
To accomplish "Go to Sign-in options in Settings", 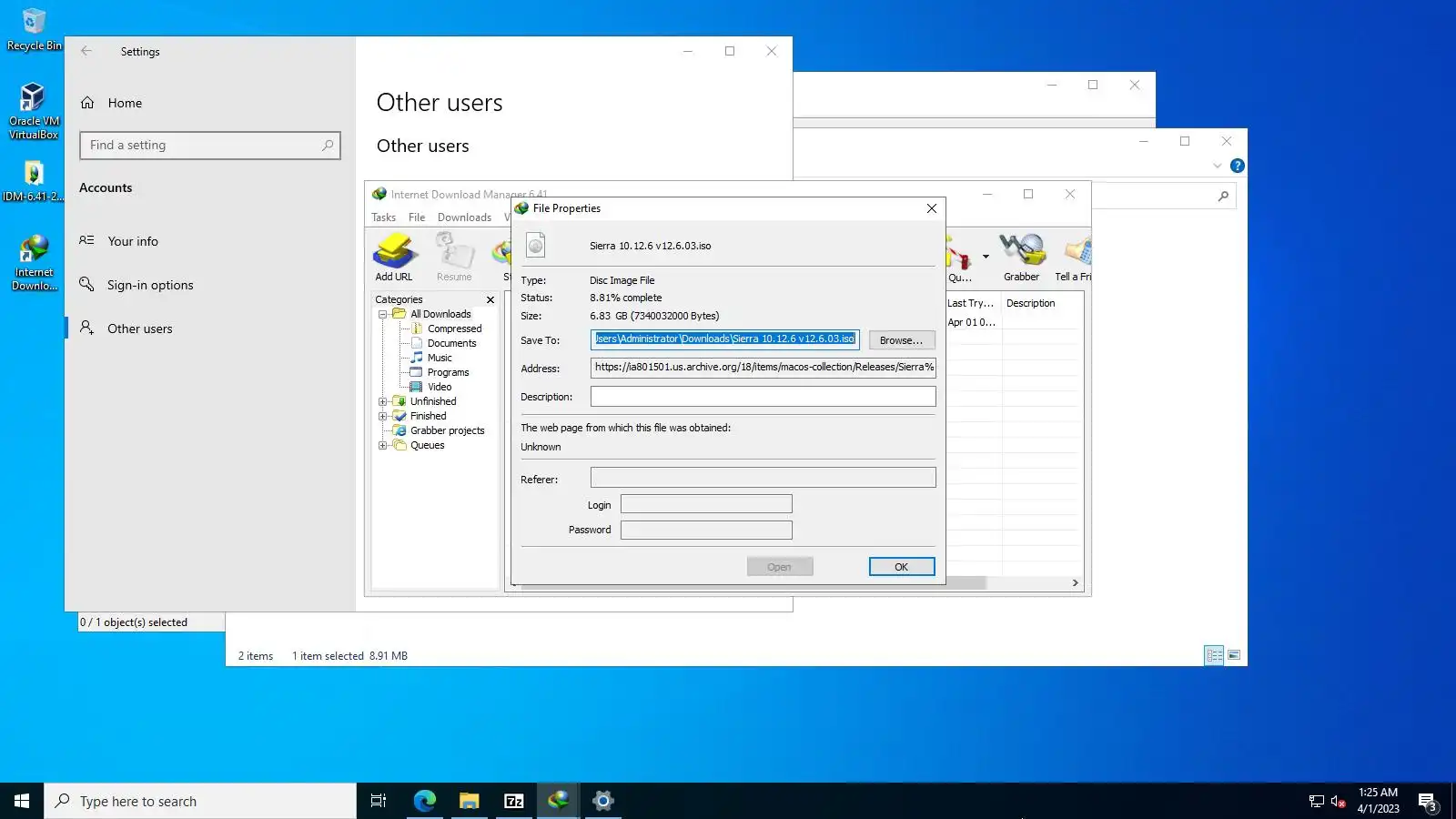I will pos(150,285).
